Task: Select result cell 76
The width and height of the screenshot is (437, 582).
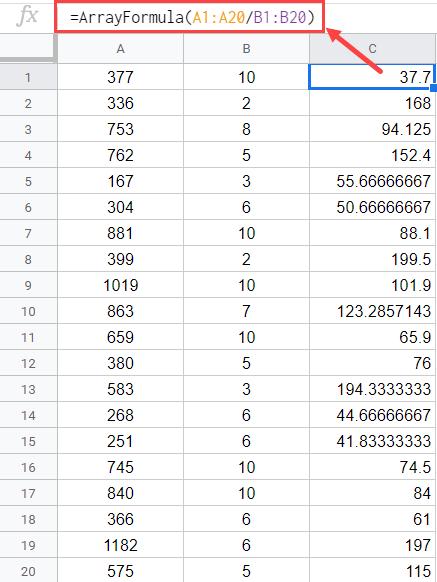Action: (x=372, y=363)
